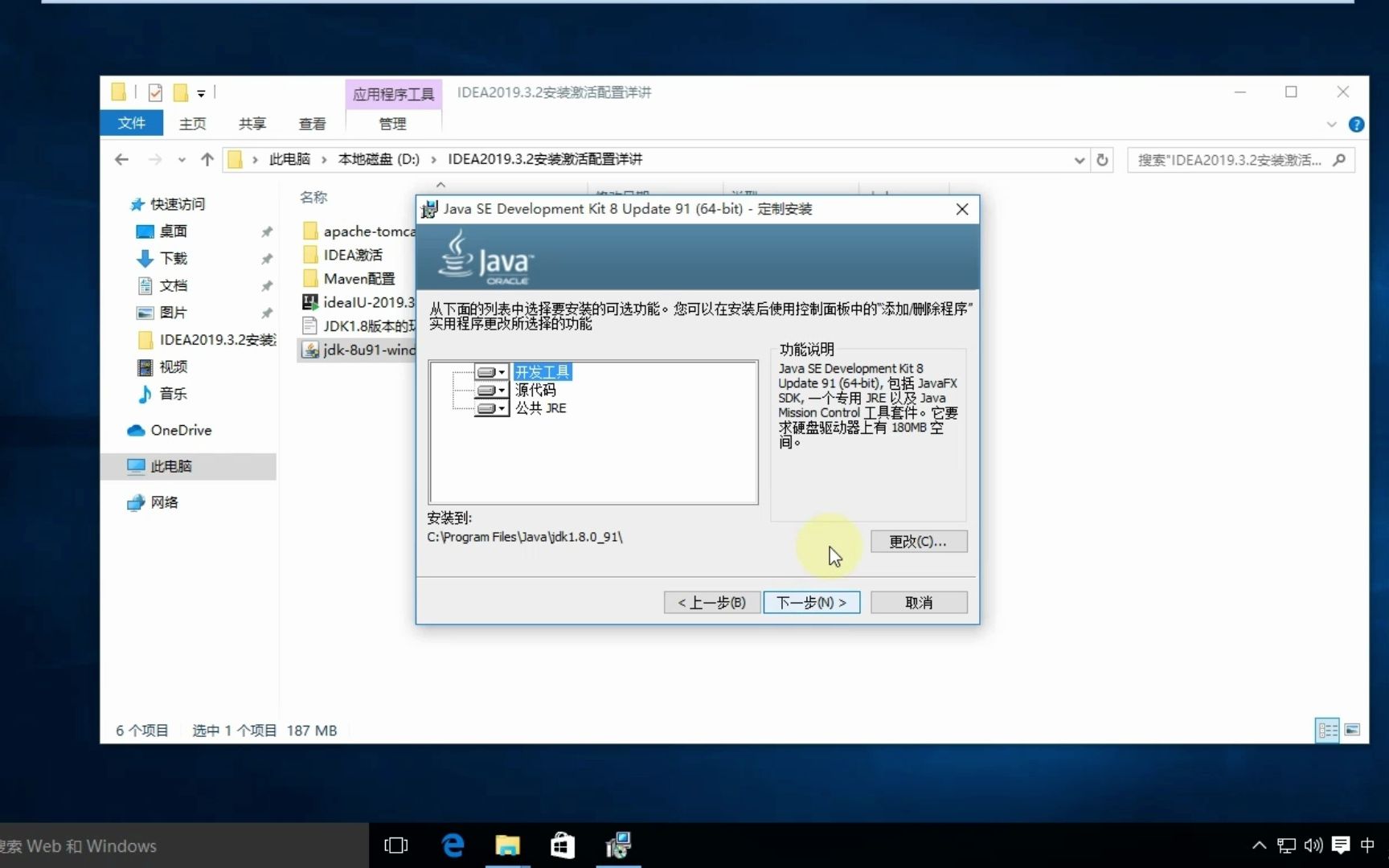Open Task View on taskbar
Viewport: 1389px width, 868px height.
click(396, 845)
